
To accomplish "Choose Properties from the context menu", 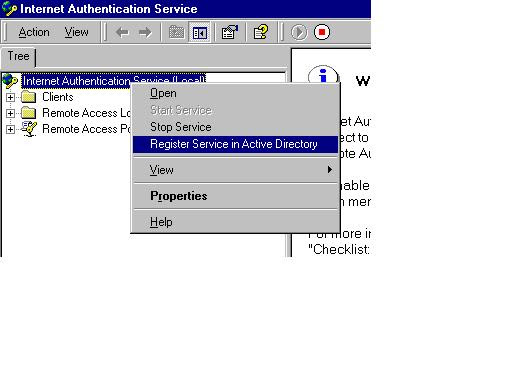I will point(235,196).
